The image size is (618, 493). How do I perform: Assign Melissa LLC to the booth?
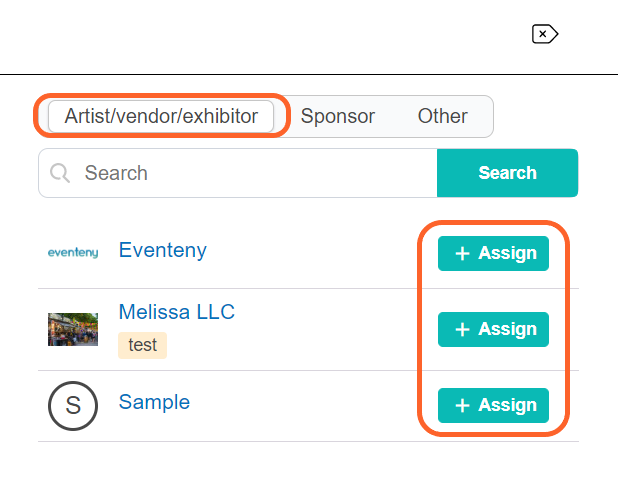(493, 329)
